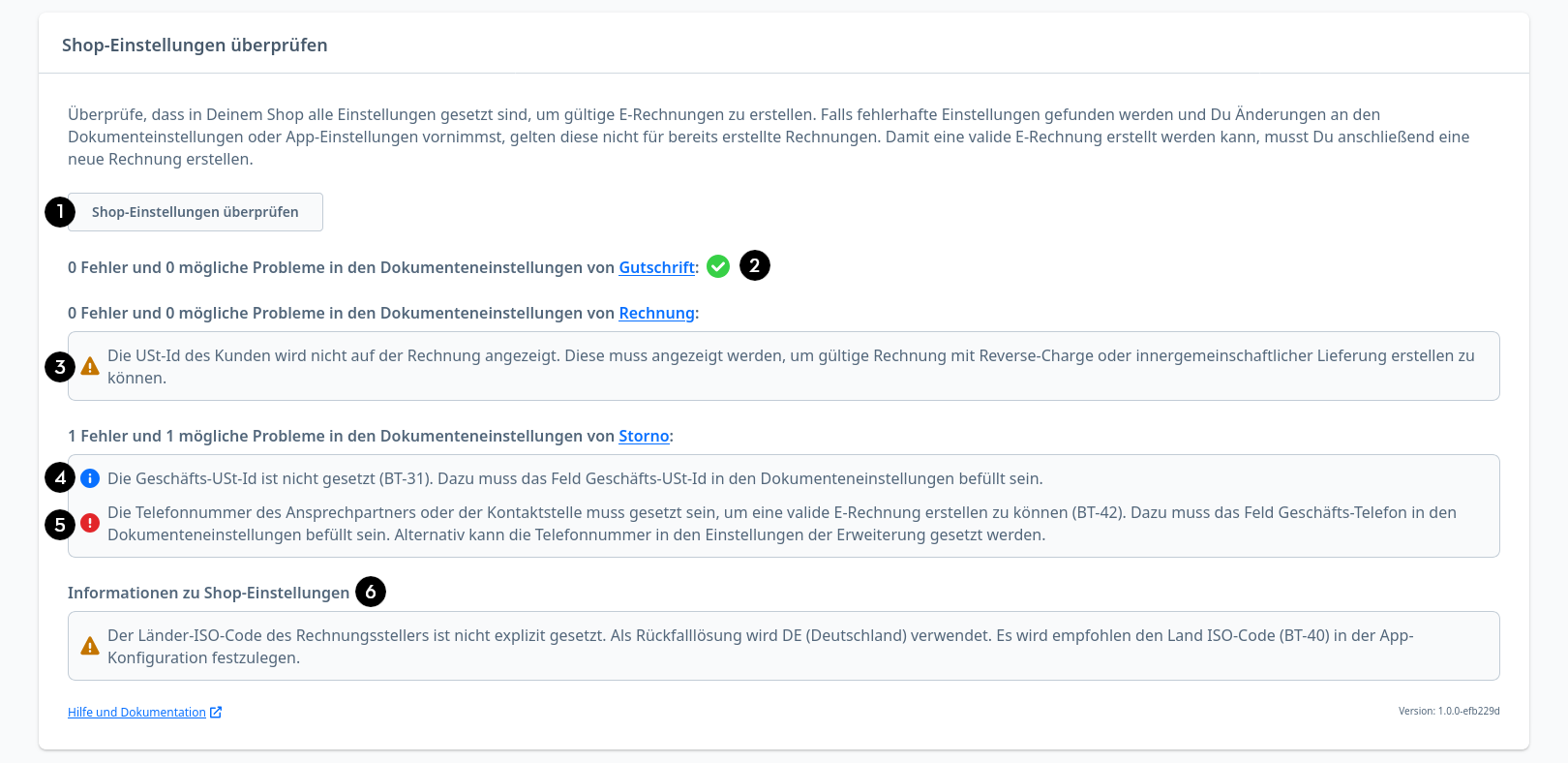Open the Gutschrift document settings link
The height and width of the screenshot is (763, 1568).
pos(656,268)
